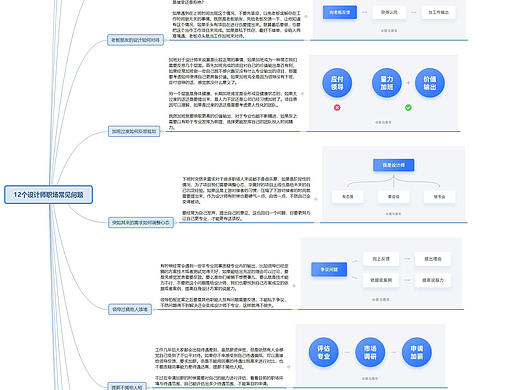
Task: Click the middle blue circle ending in 加班
Action: (x=387, y=83)
